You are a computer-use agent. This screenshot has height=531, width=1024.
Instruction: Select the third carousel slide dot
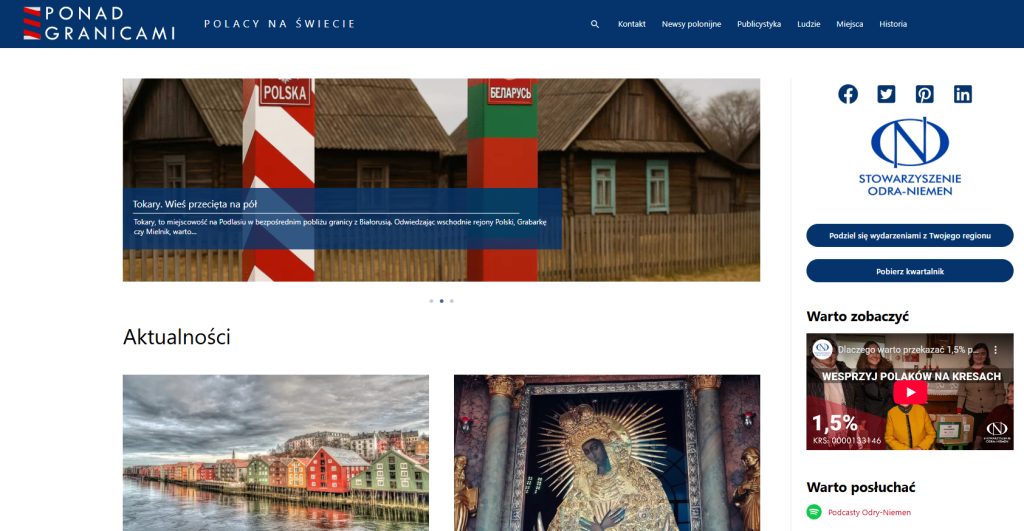451,301
